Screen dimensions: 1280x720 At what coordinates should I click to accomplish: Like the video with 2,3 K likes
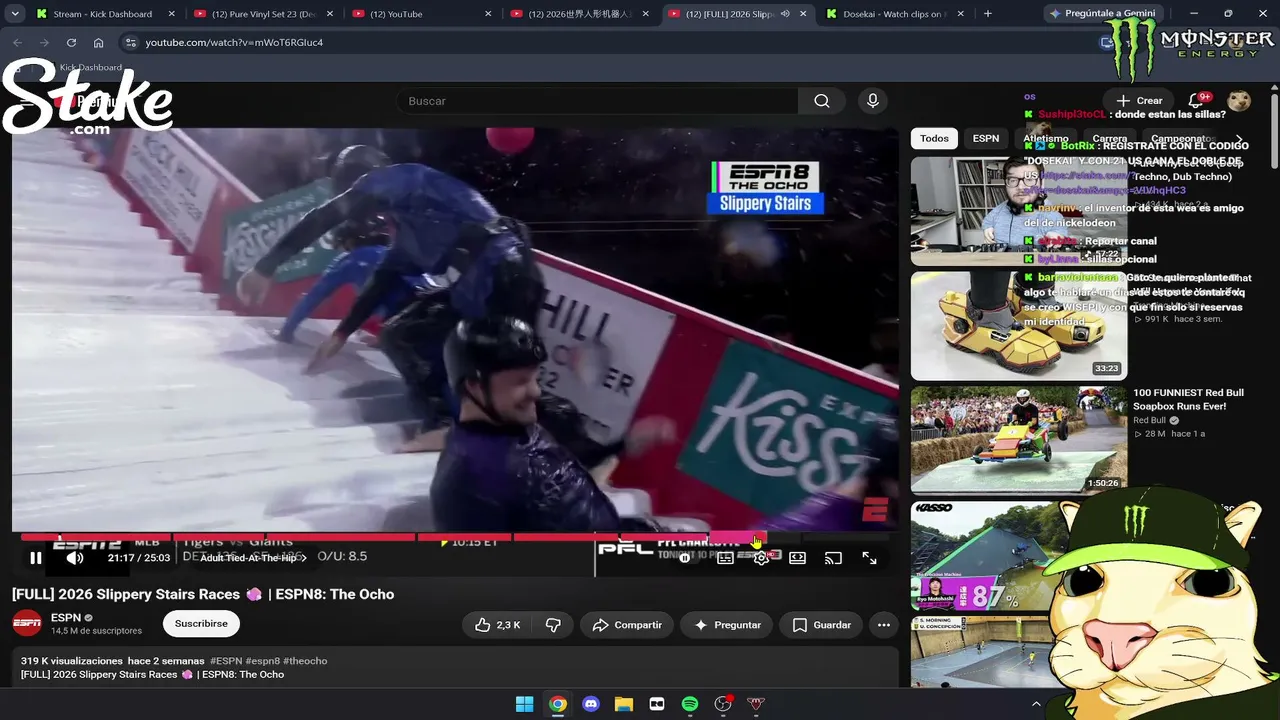[498, 625]
